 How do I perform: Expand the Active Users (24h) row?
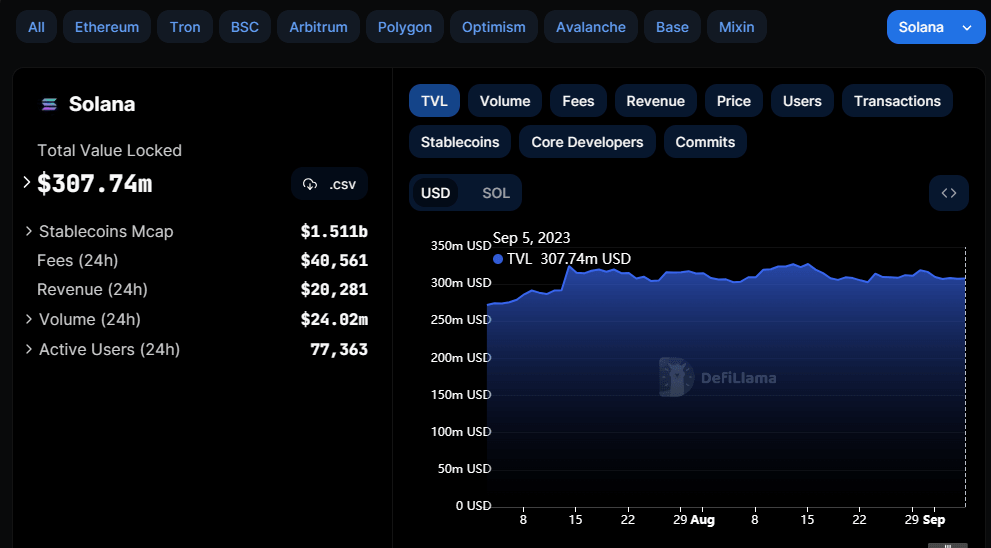tap(29, 349)
